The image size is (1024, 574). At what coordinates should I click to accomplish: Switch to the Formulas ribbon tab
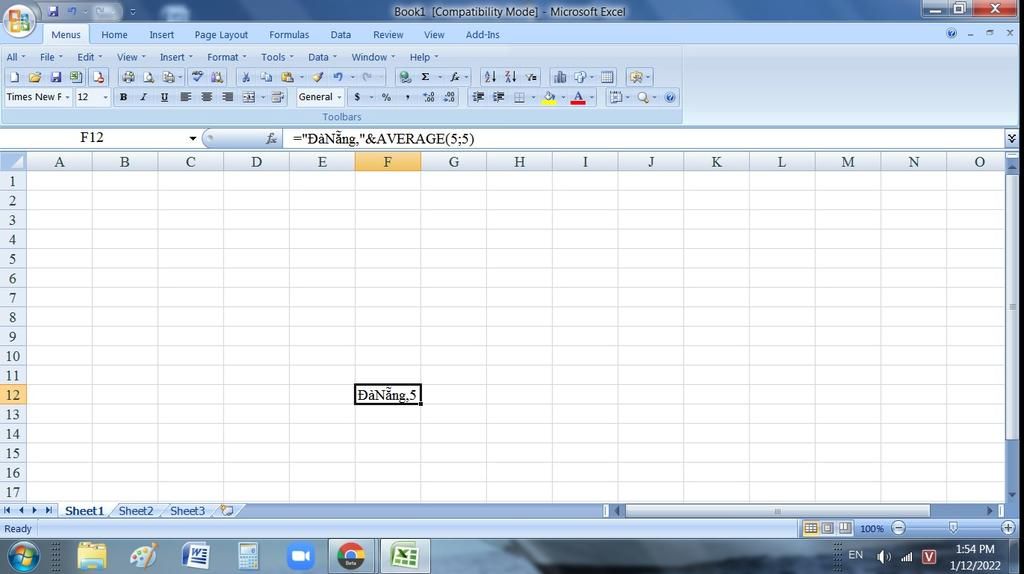tap(289, 35)
